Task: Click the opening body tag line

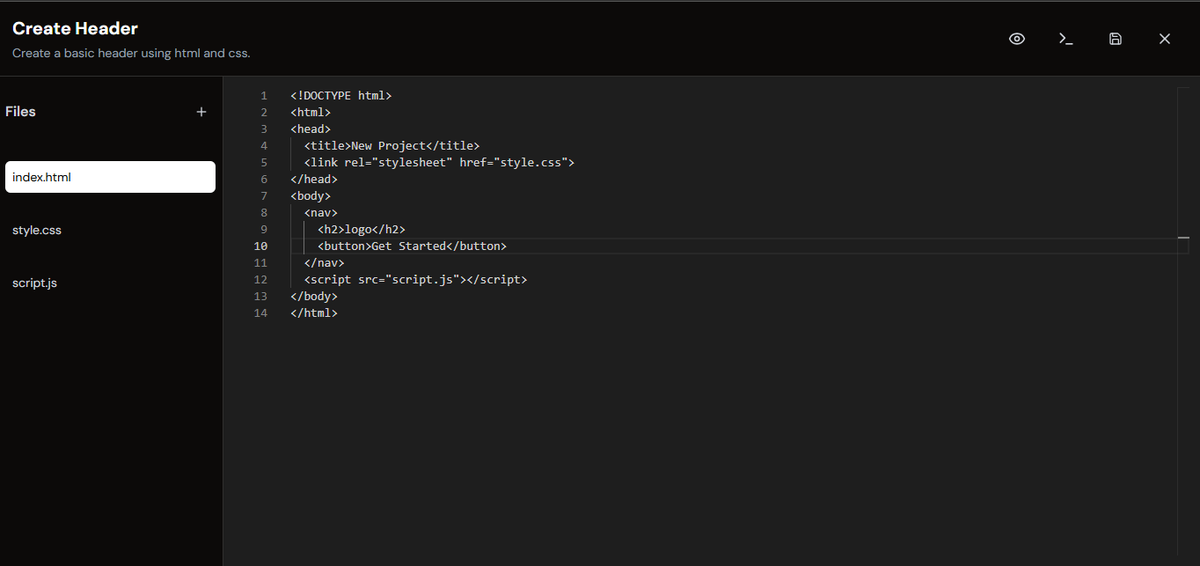Action: click(x=310, y=196)
